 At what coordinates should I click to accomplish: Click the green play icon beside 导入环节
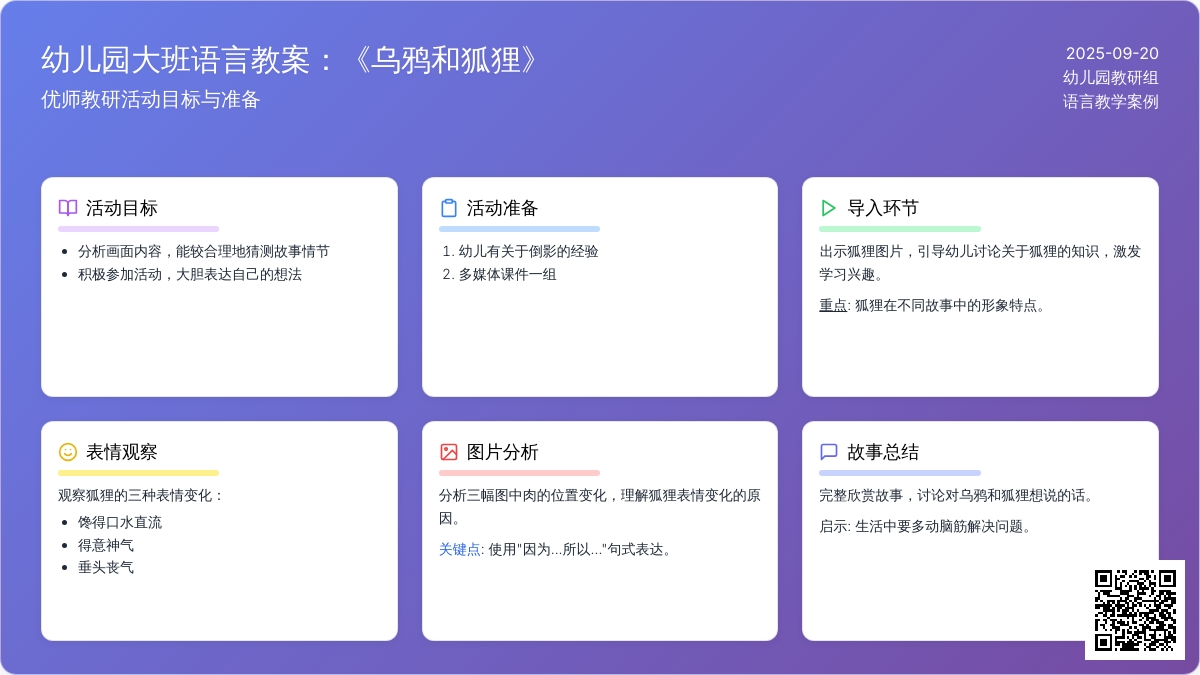[x=829, y=208]
